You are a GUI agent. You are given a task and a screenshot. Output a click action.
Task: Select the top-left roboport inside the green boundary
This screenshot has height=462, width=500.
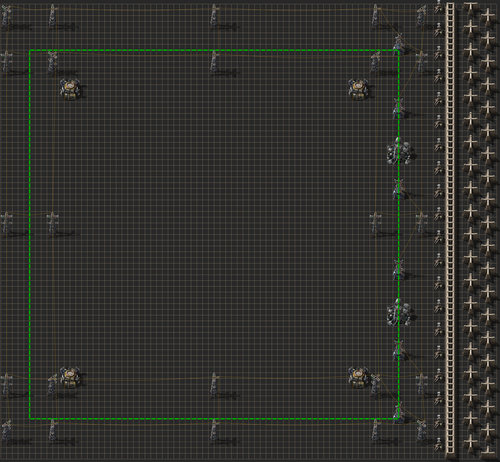pyautogui.click(x=70, y=90)
